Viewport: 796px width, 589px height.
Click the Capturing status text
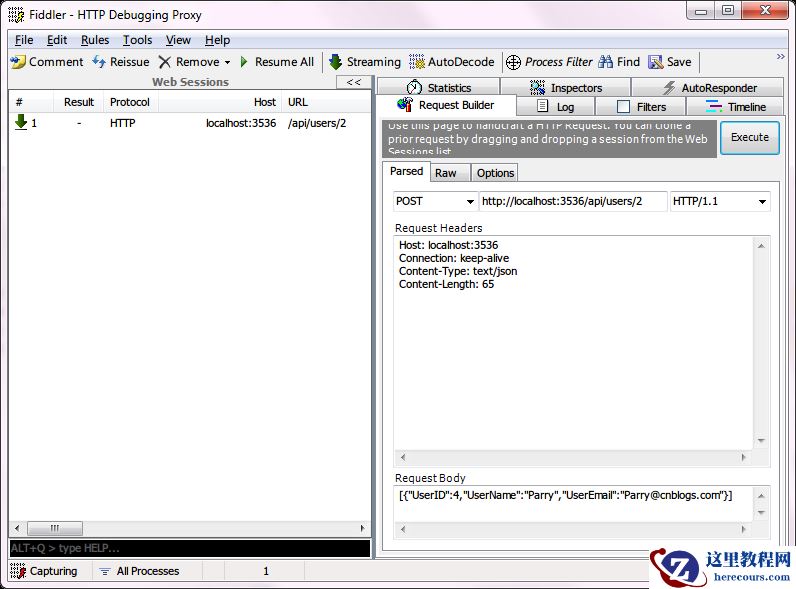(x=53, y=571)
